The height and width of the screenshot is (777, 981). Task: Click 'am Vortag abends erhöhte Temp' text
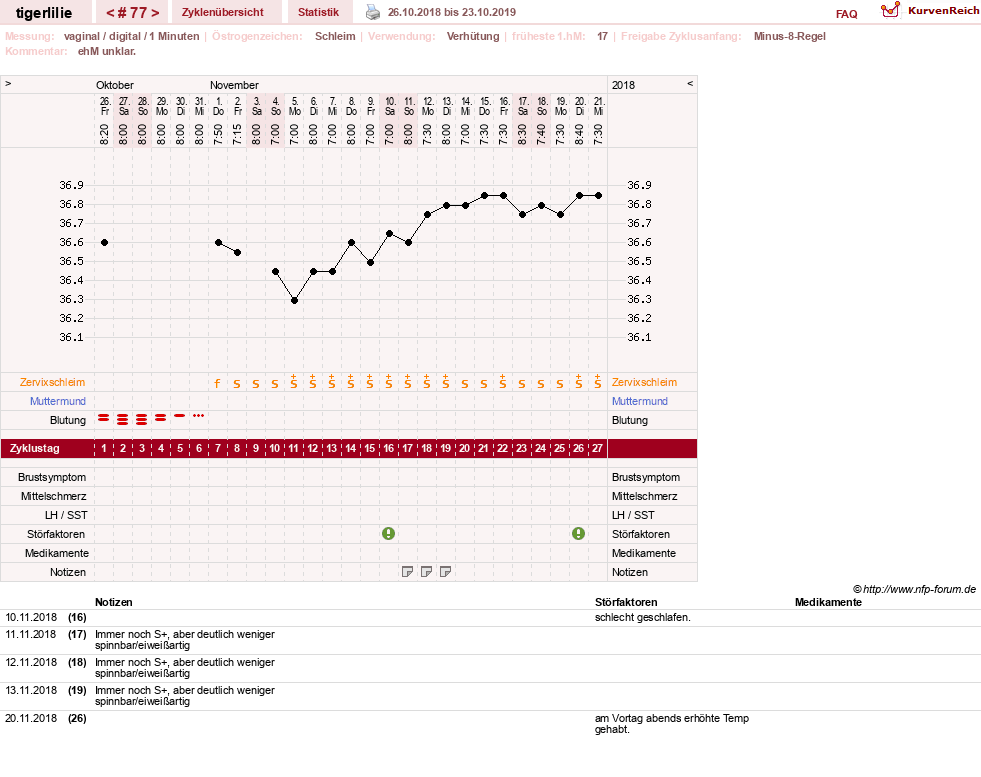point(671,718)
